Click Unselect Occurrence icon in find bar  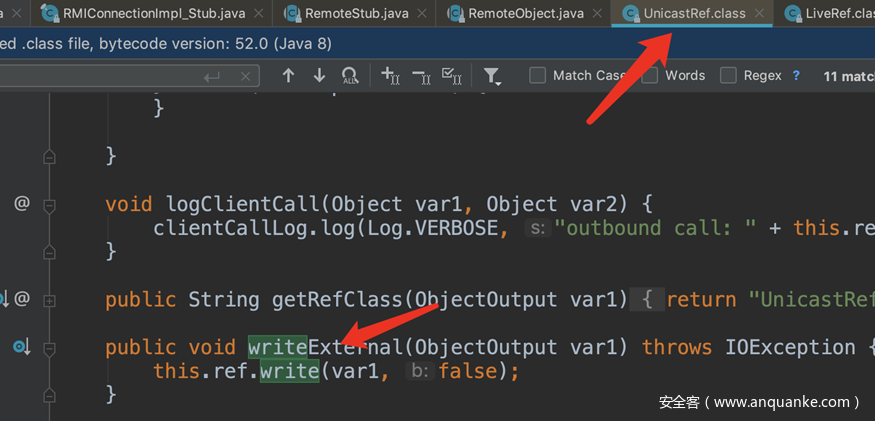(x=420, y=76)
